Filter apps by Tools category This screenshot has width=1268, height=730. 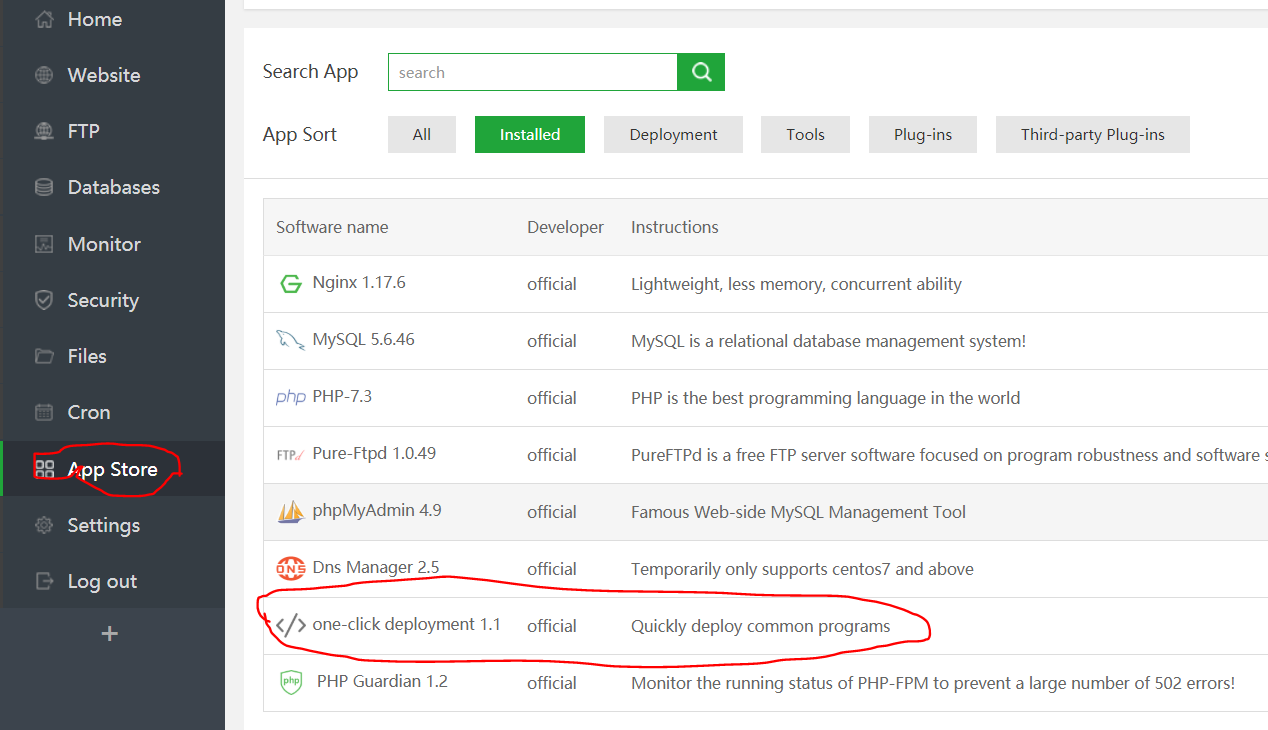805,135
